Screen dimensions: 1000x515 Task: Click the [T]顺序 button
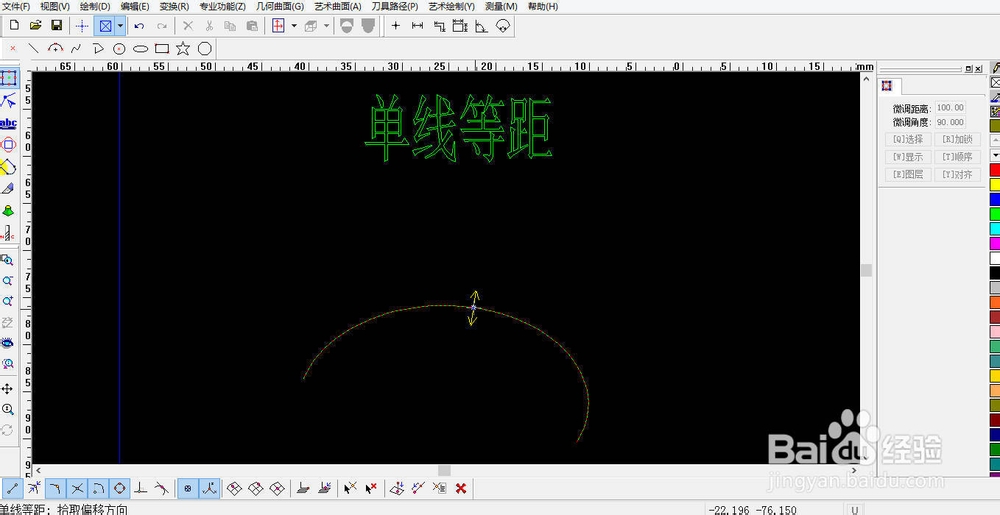(957, 157)
